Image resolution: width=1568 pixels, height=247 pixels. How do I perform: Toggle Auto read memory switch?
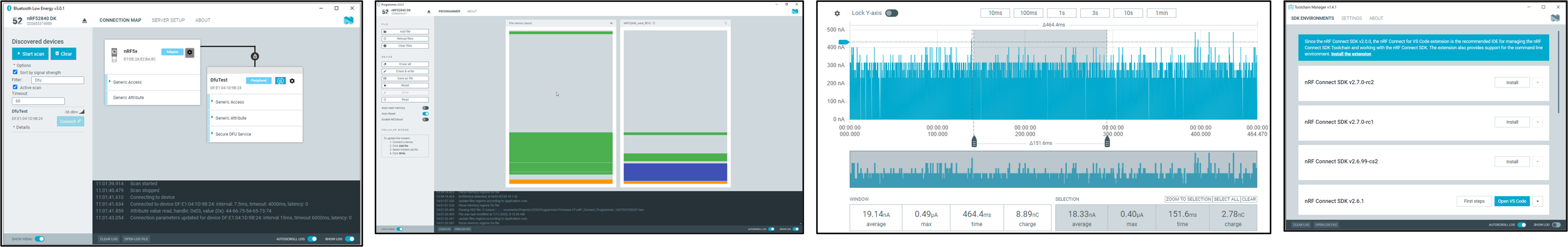click(426, 108)
